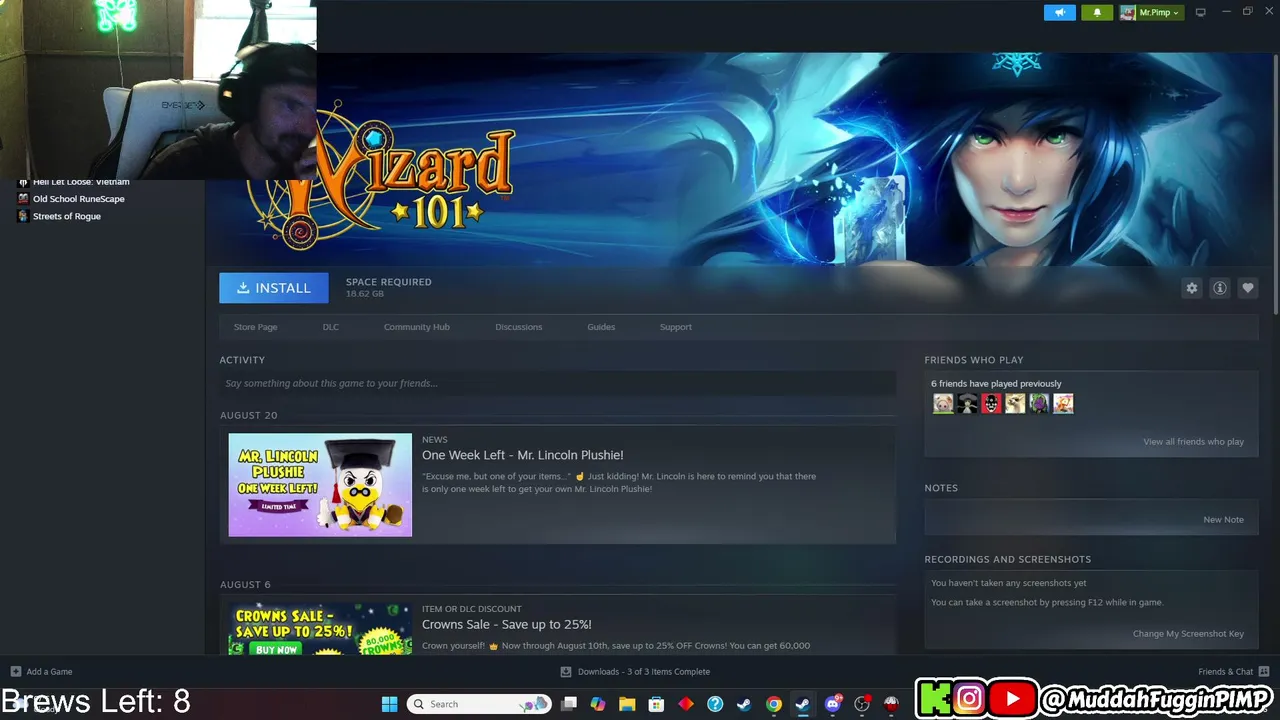Open Wizard101 manage settings gear
Screen dimensions: 1280x720
[x=1192, y=288]
